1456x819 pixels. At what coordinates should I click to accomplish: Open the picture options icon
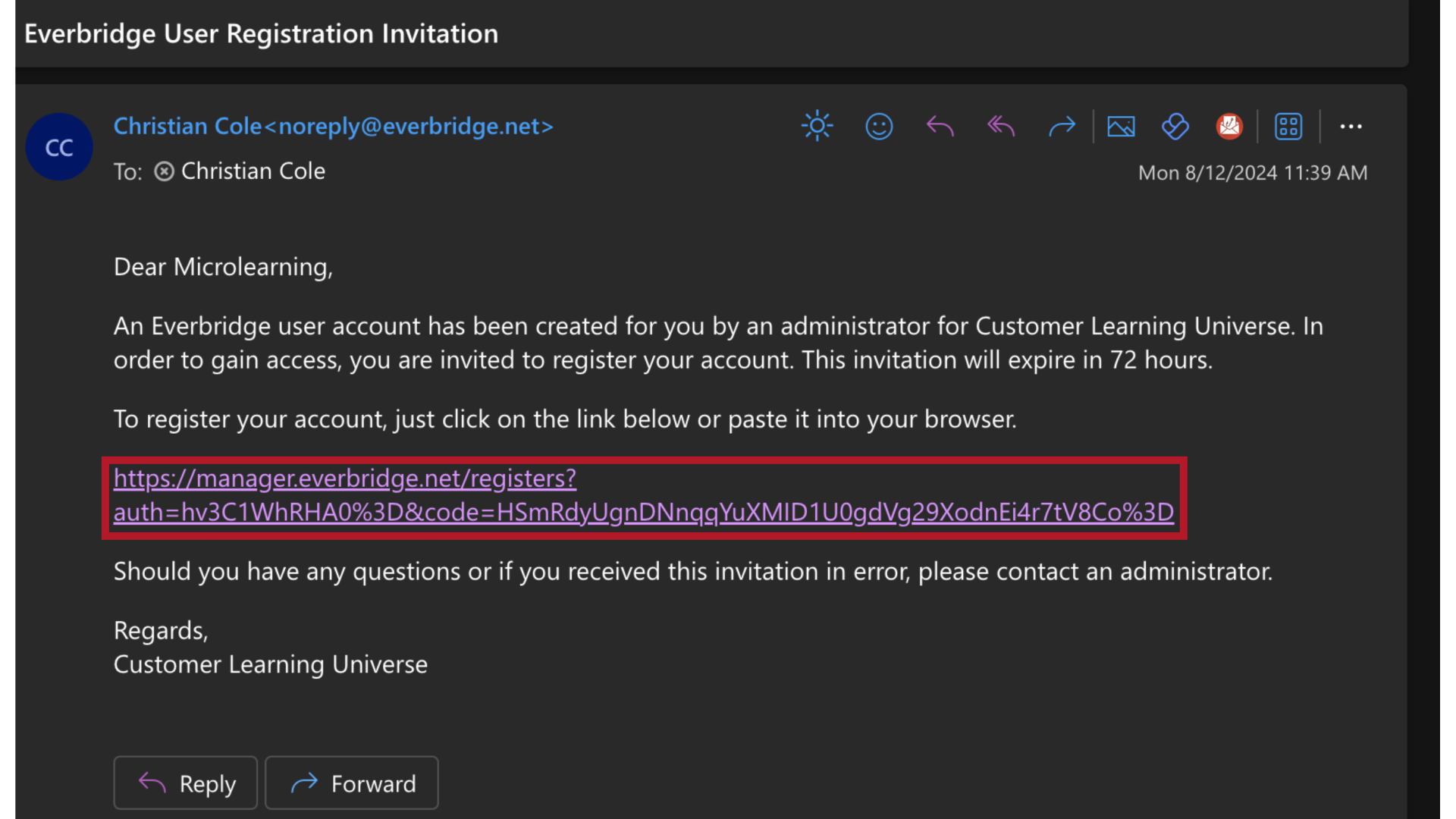point(1122,127)
